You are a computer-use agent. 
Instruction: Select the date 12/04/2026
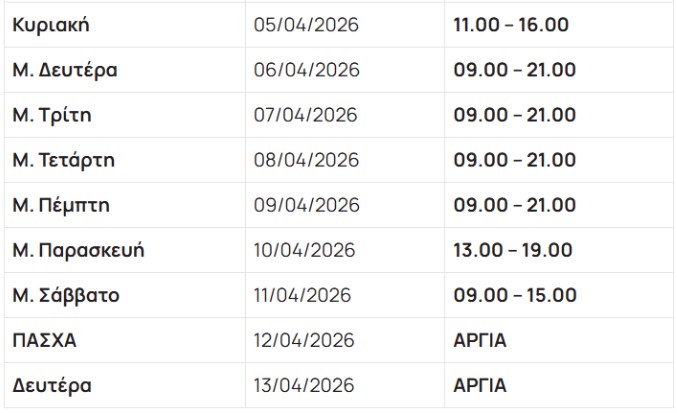304,341
